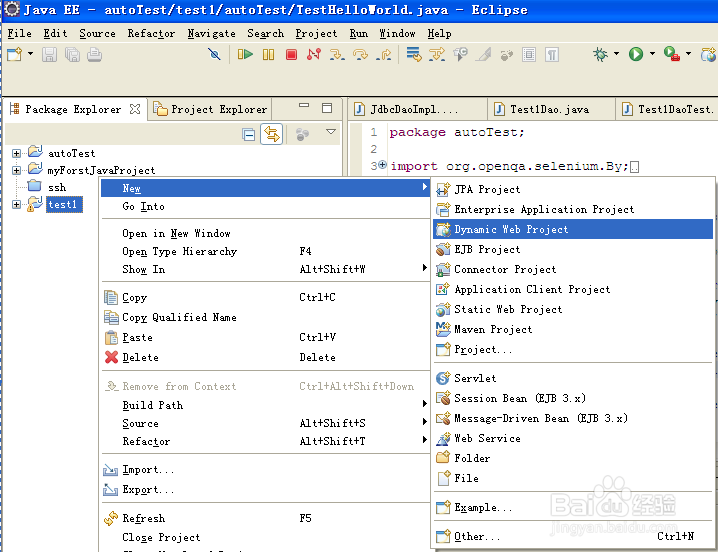Click Close Project in context menu
718x552 pixels.
point(265,537)
